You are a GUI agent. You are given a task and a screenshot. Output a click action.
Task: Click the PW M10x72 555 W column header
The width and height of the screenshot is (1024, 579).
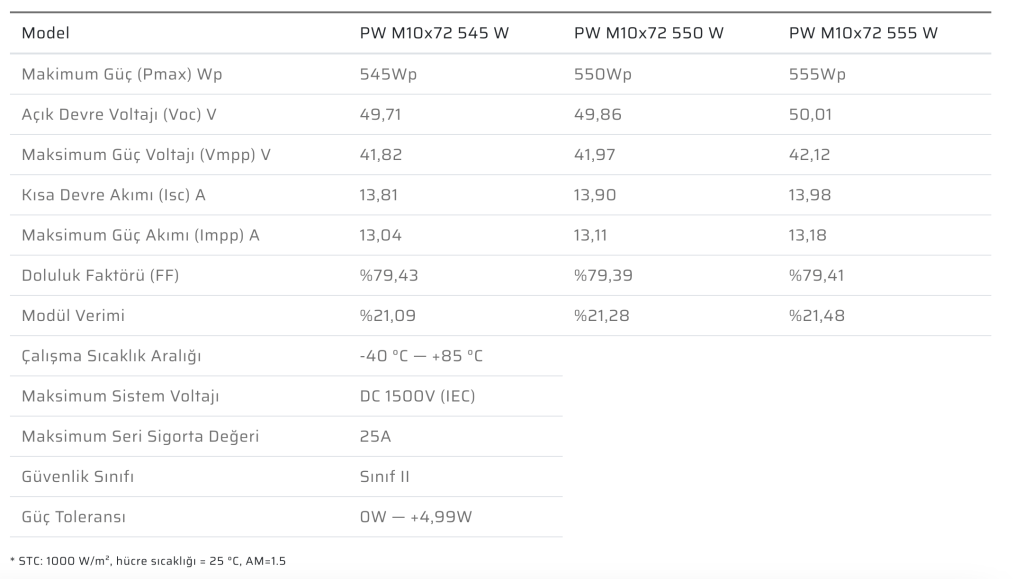click(863, 33)
